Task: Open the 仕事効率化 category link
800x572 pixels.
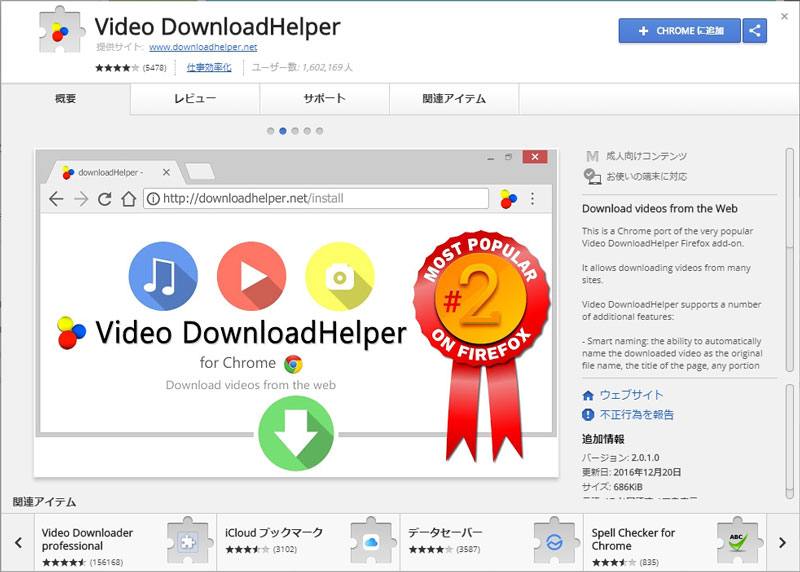Action: pyautogui.click(x=209, y=67)
